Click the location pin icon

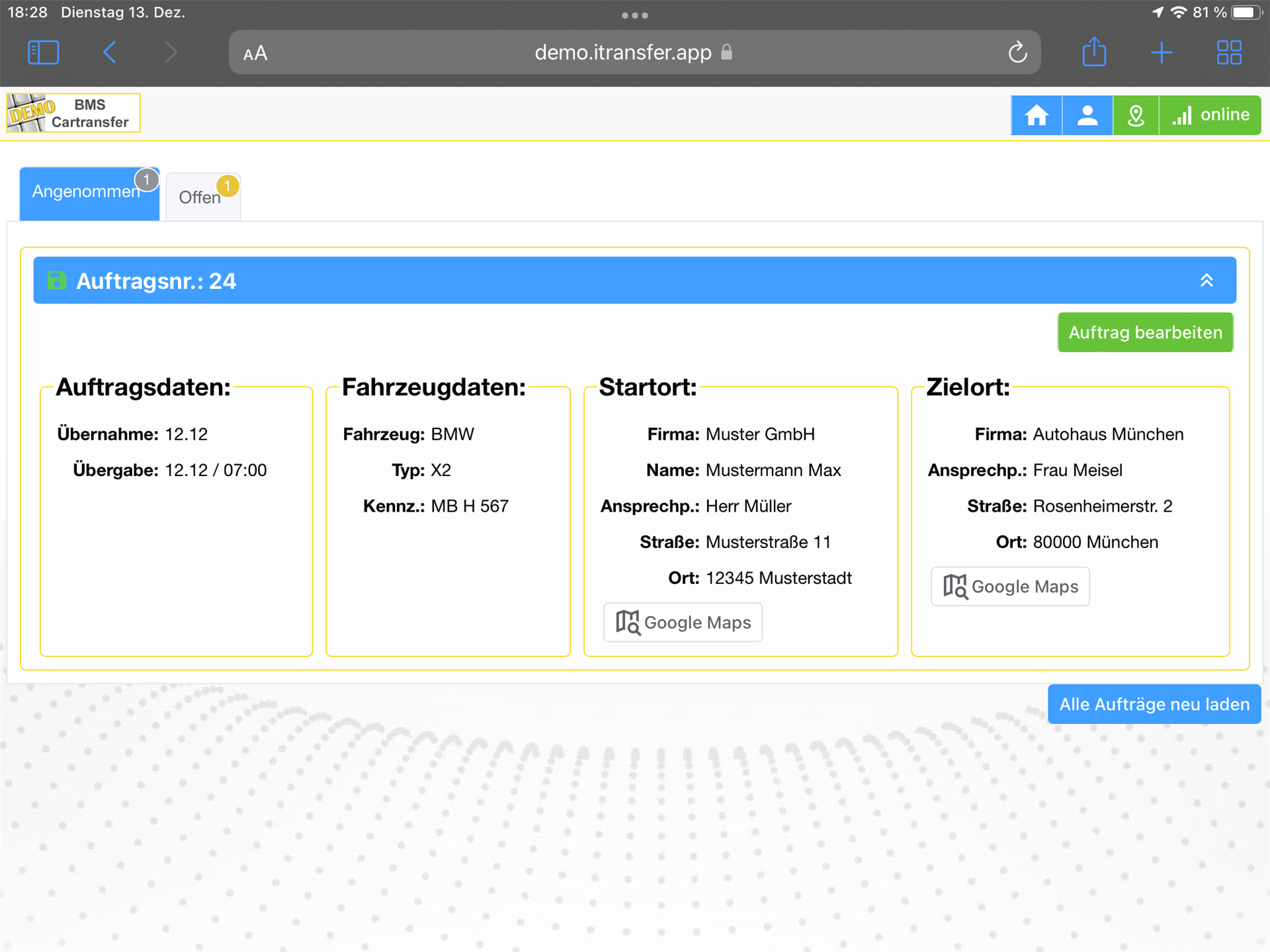(x=1136, y=115)
